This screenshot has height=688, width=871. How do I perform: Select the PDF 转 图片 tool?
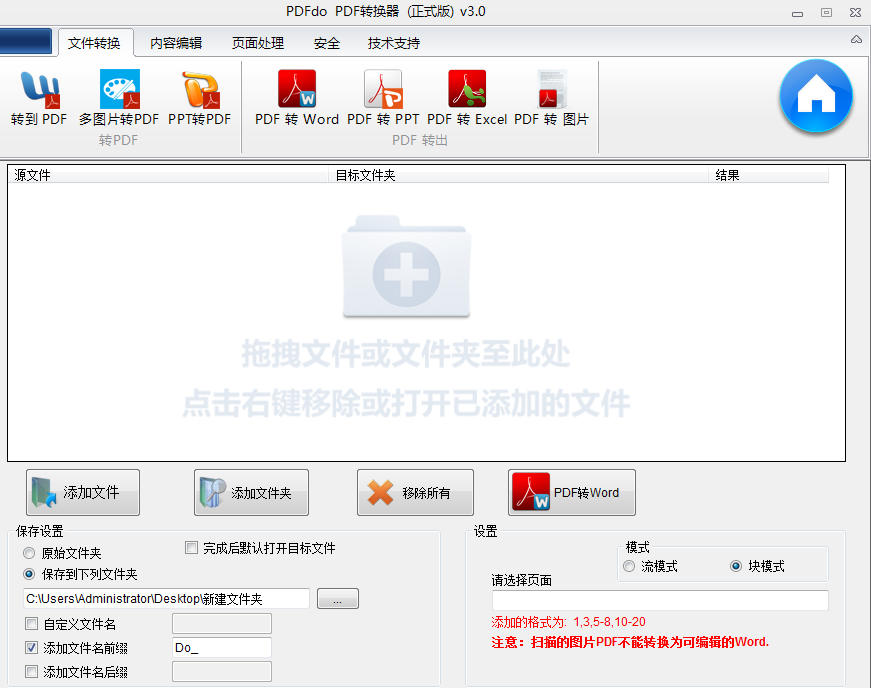point(551,98)
